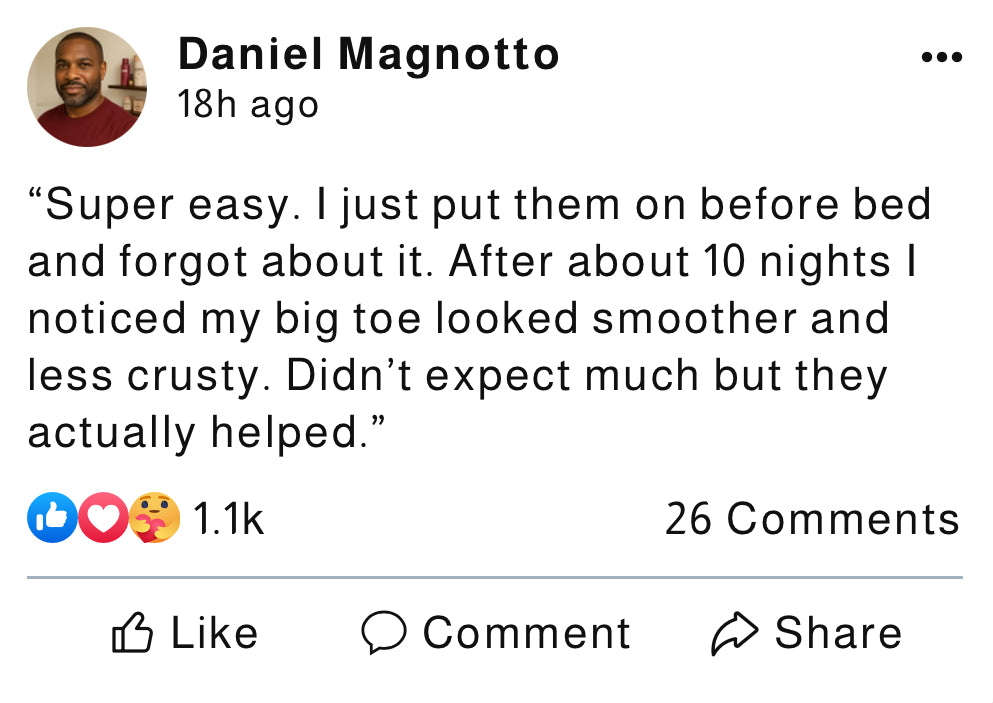Click the Share text label
Viewport: 993px width, 703px height.
coord(838,632)
